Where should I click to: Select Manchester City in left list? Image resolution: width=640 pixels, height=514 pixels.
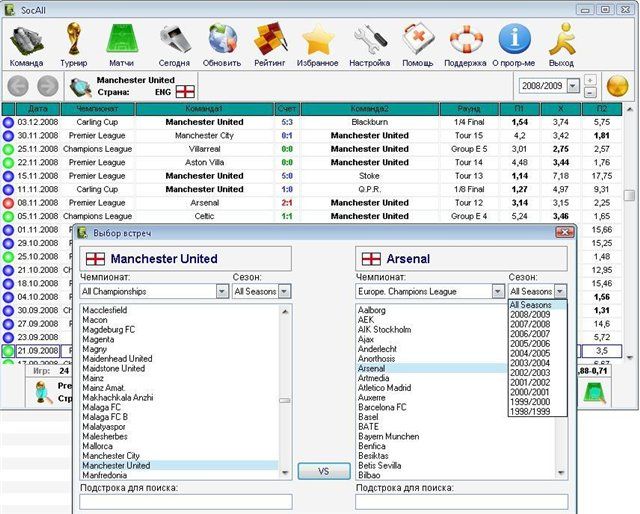[111, 456]
